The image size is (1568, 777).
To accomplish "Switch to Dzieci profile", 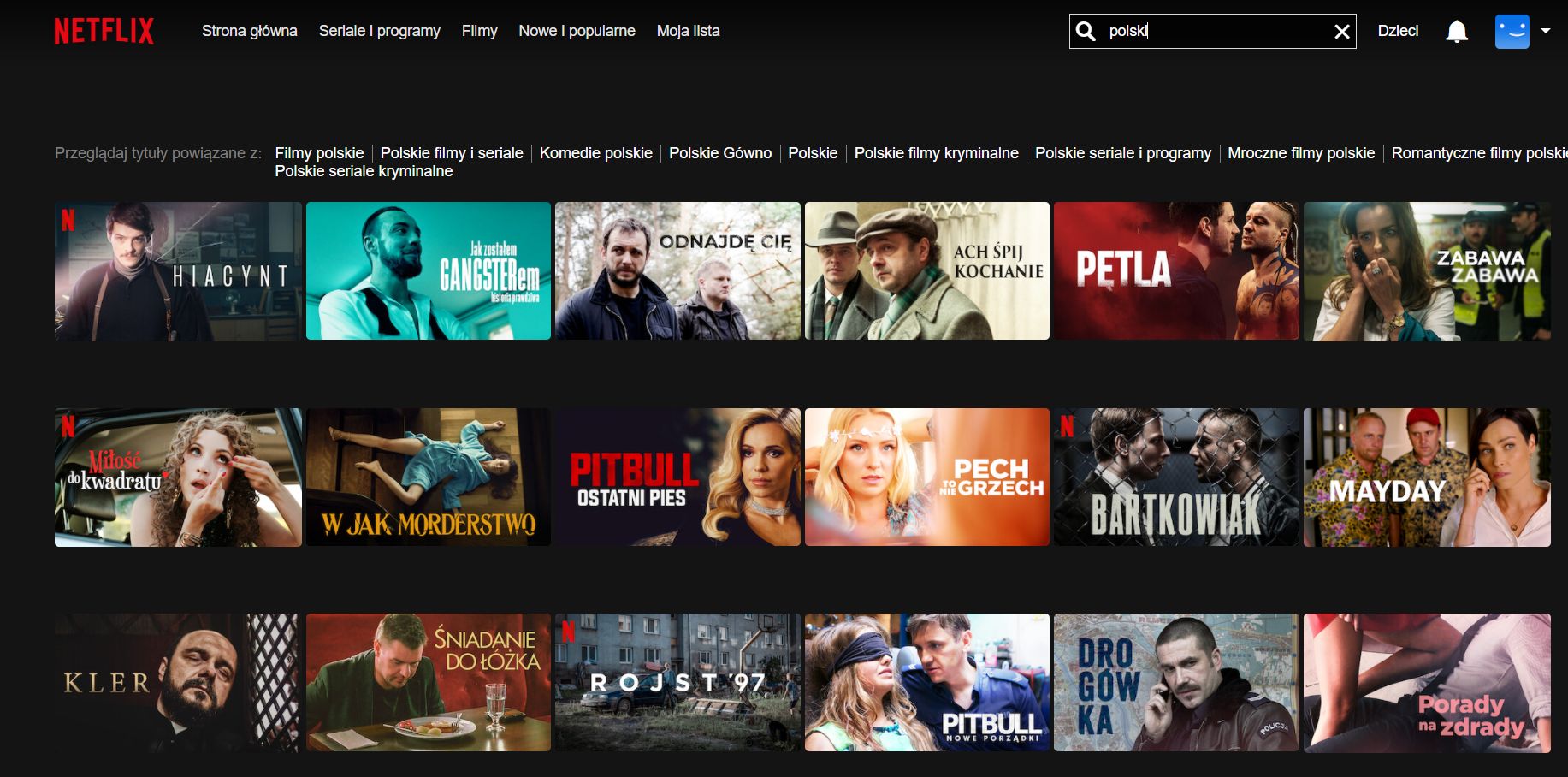I will point(1398,31).
